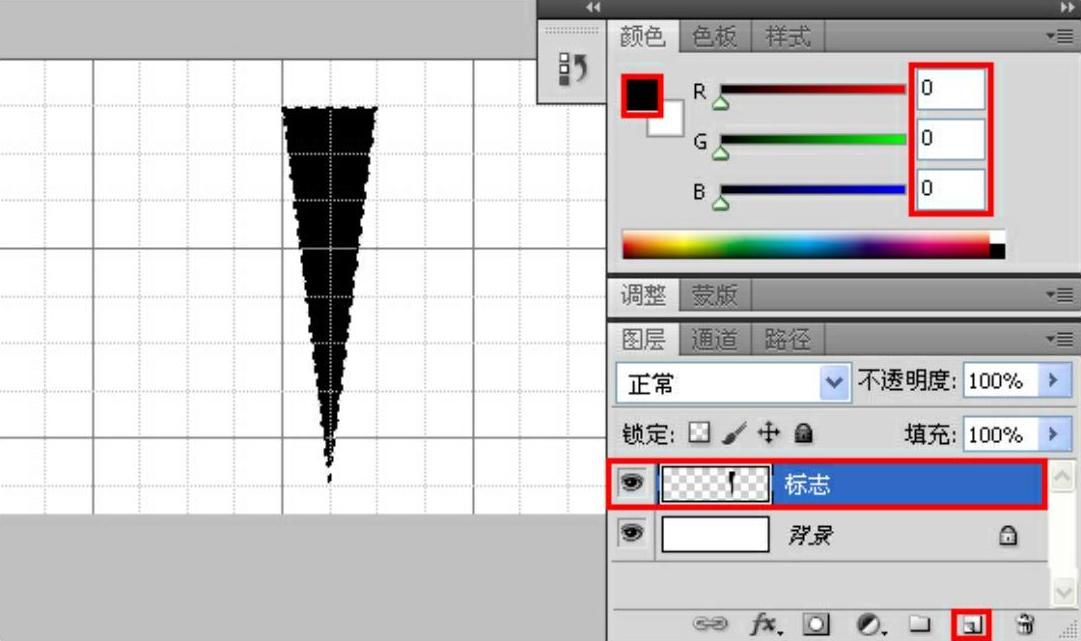The height and width of the screenshot is (641, 1081).
Task: Toggle visibility of the 背景 layer
Action: tap(631, 534)
